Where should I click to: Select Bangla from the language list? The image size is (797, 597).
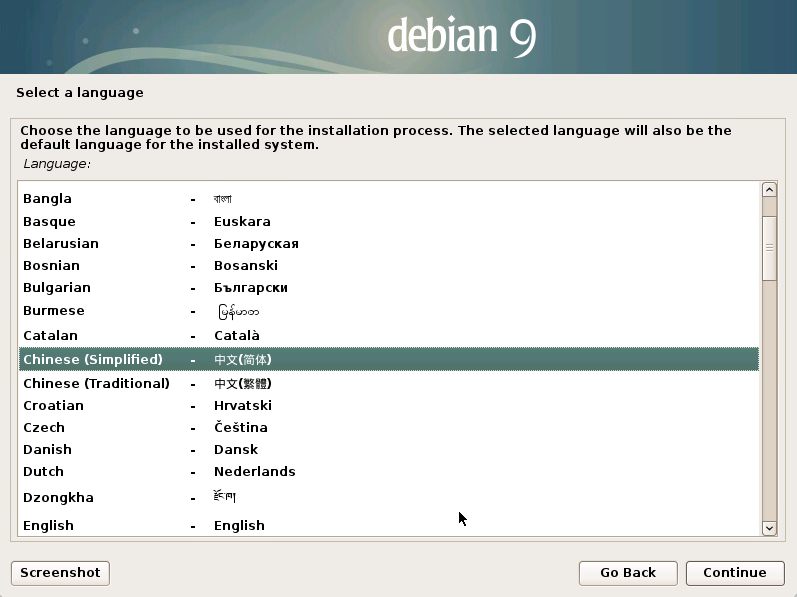pos(389,199)
